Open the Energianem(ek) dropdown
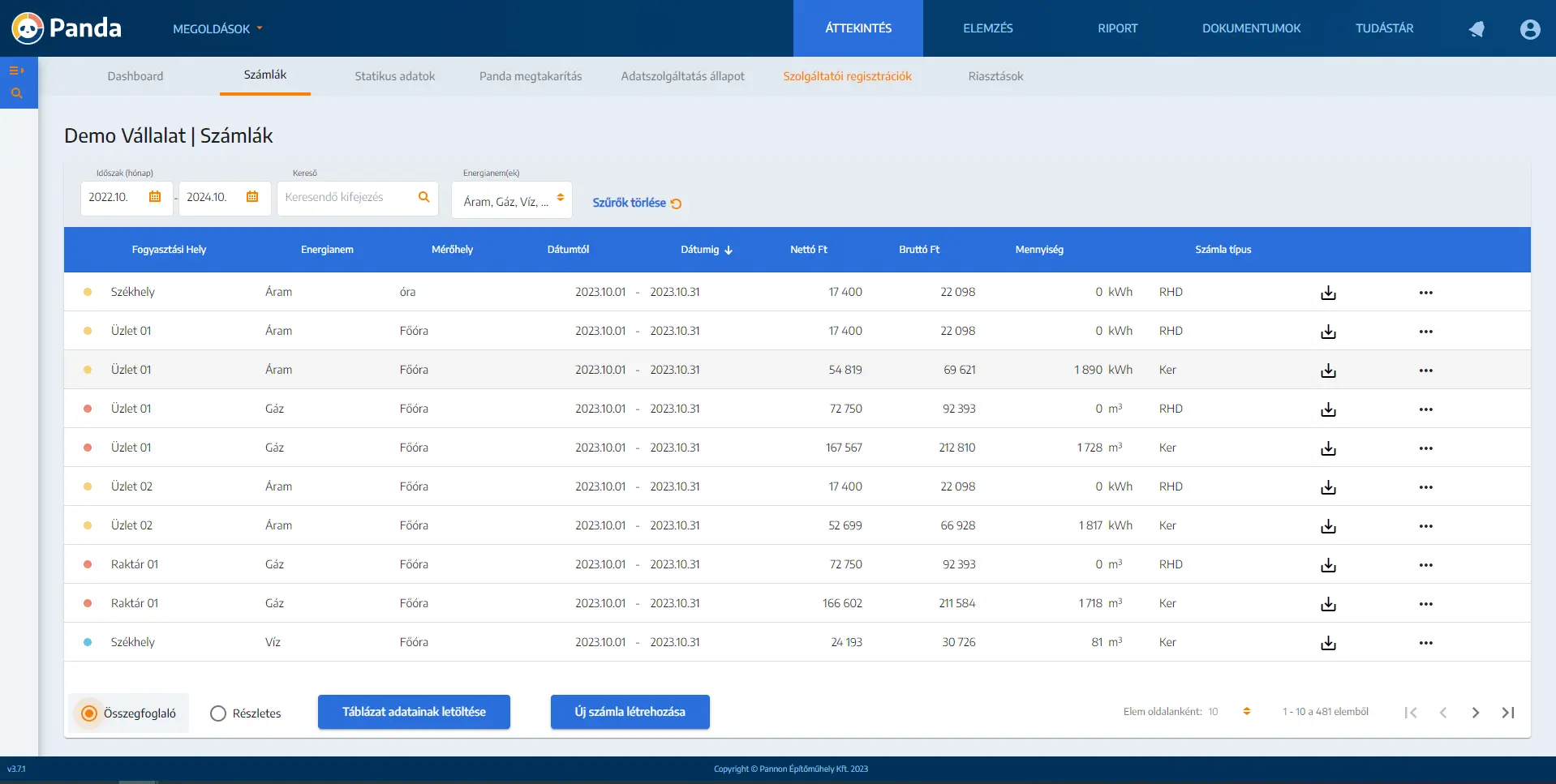The image size is (1556, 784). pyautogui.click(x=512, y=200)
